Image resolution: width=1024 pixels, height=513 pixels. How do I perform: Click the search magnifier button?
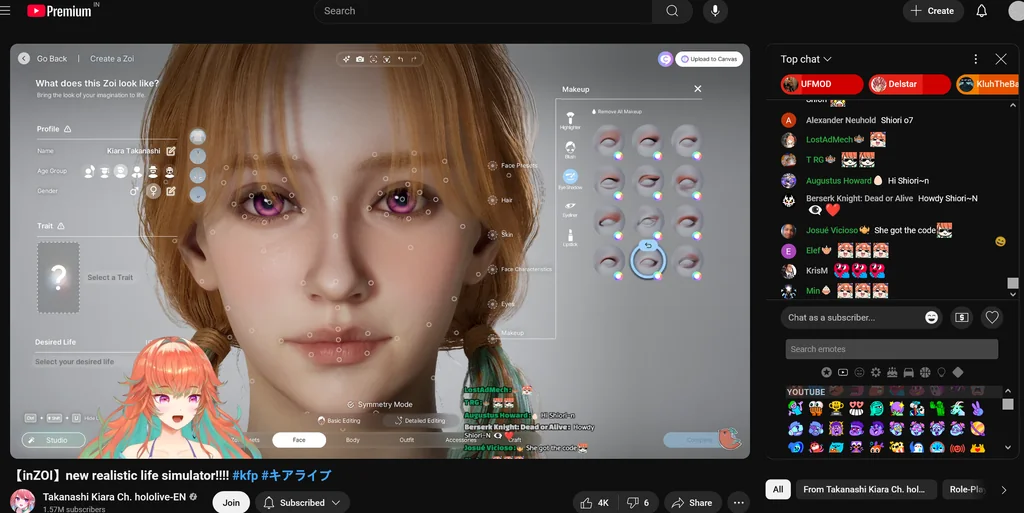click(672, 11)
